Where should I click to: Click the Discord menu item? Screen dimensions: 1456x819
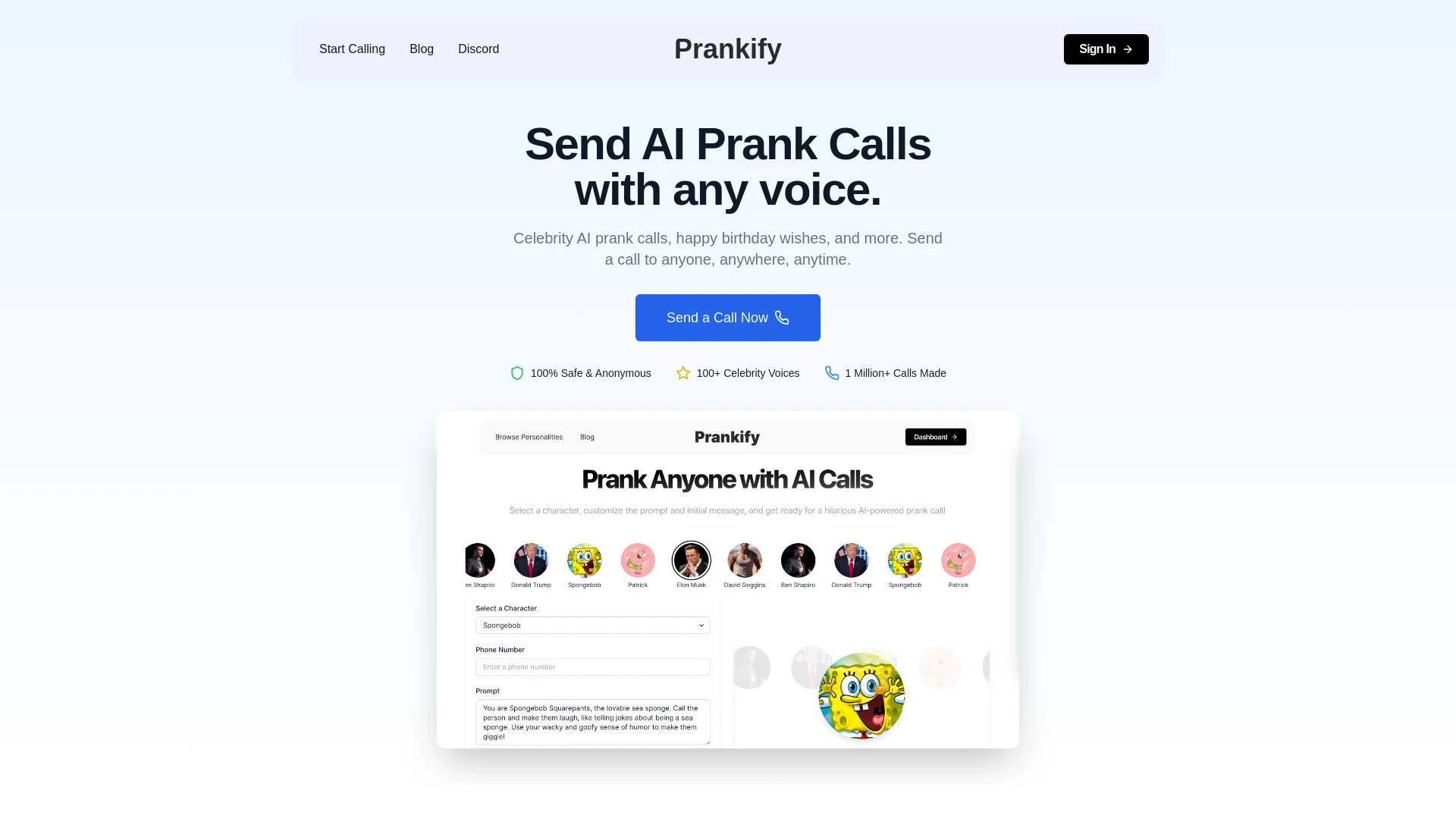(x=478, y=49)
